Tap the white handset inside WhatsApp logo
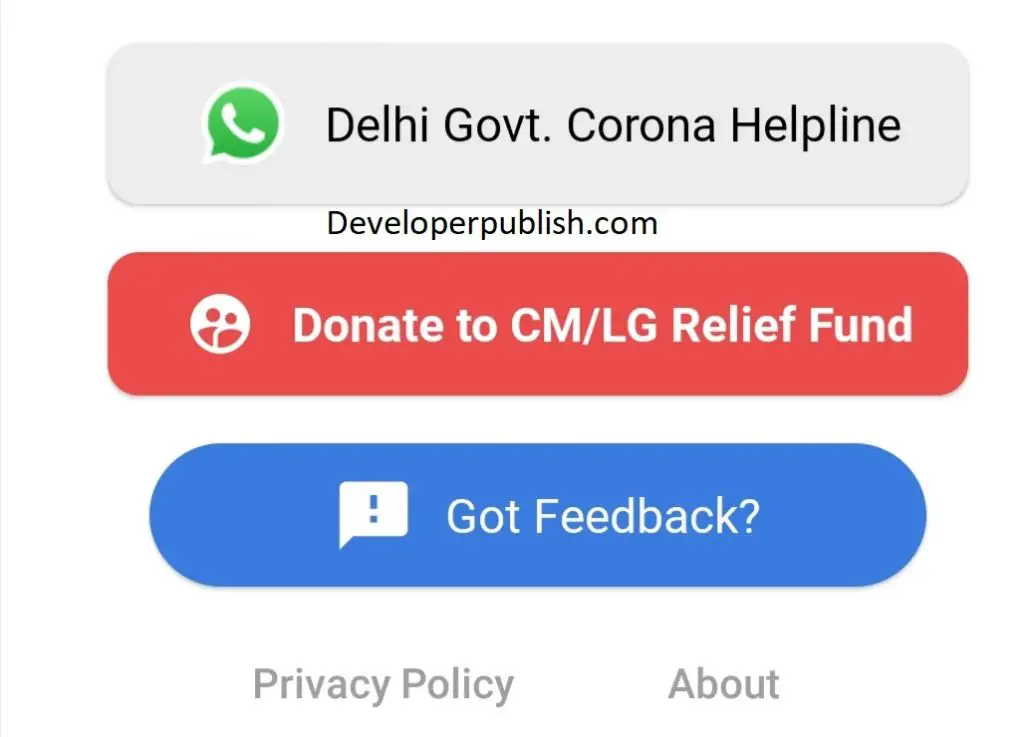Viewport: 1024px width, 737px height. (243, 123)
